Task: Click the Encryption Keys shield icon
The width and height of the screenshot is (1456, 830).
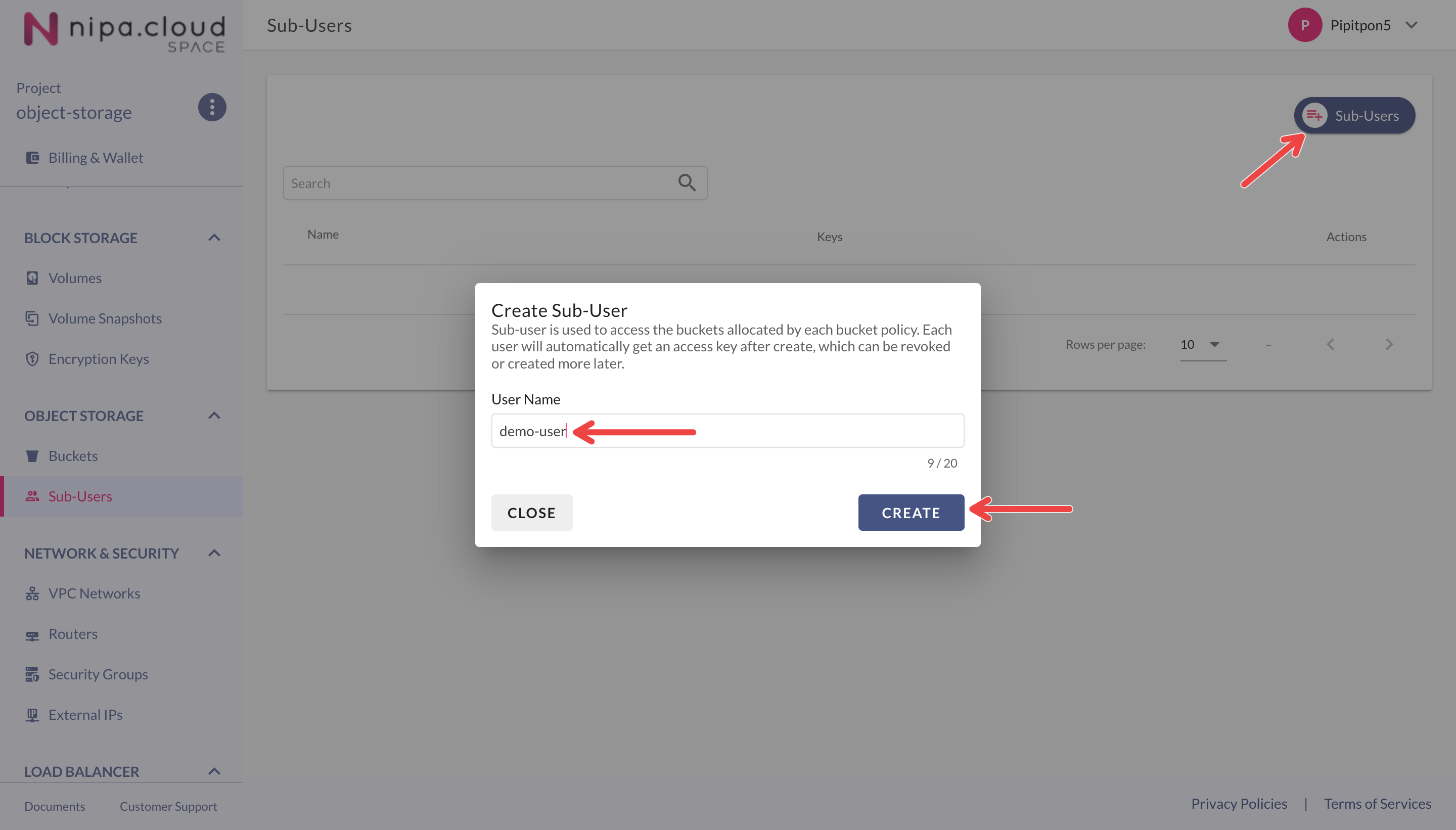Action: click(32, 359)
